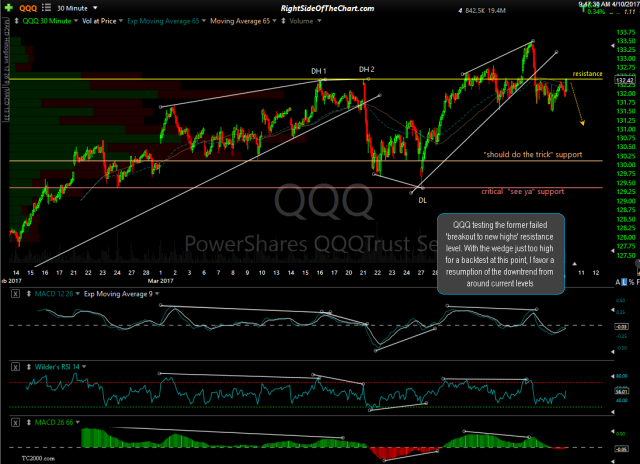Click the 130.00 price scale label

coord(625,165)
